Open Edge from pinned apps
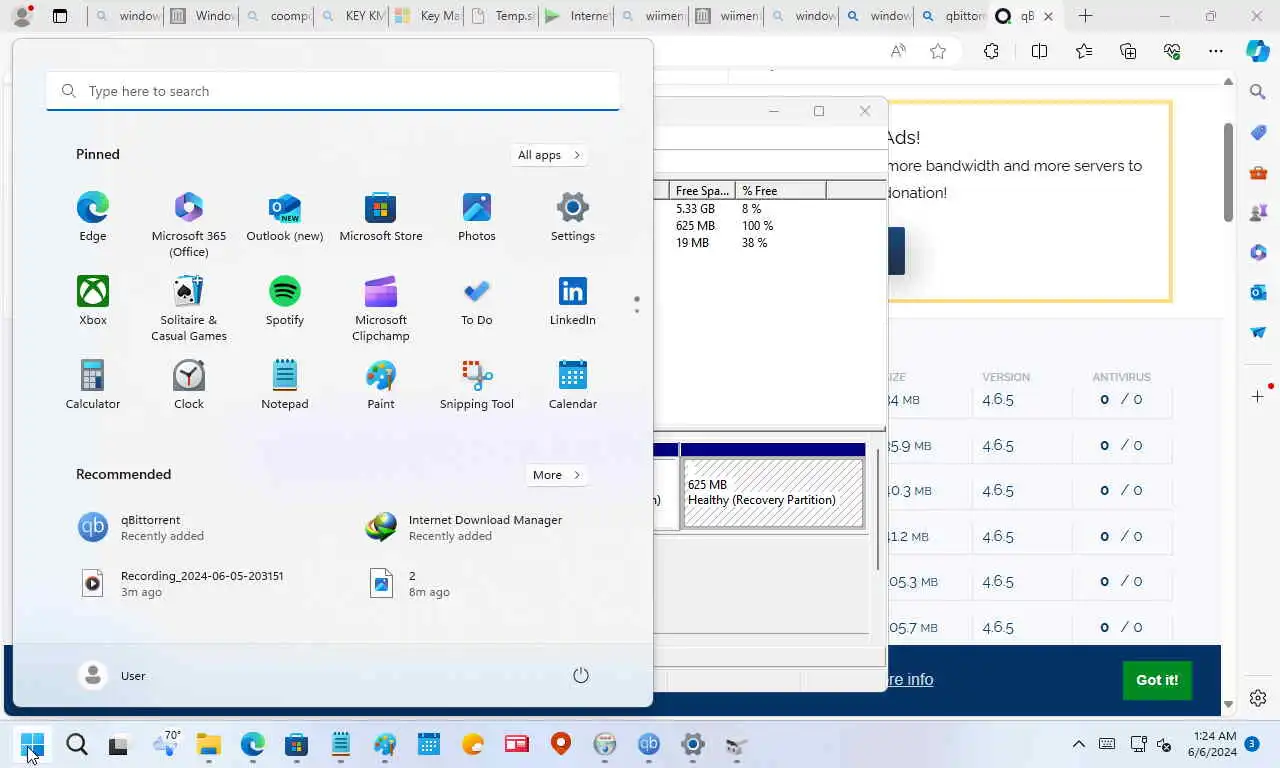The height and width of the screenshot is (768, 1280). [93, 217]
